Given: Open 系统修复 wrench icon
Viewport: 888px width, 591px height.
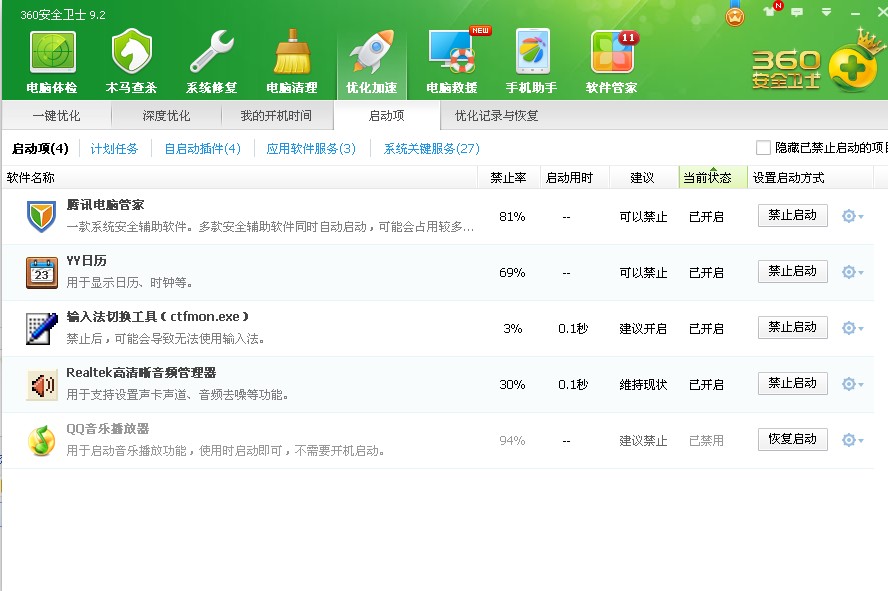Looking at the screenshot, I should [212, 52].
